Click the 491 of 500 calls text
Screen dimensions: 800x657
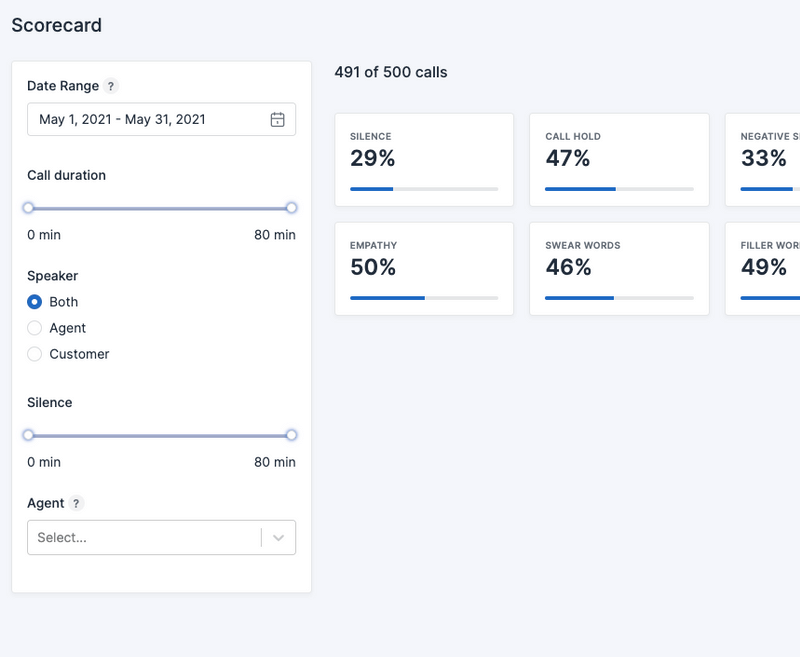point(391,73)
